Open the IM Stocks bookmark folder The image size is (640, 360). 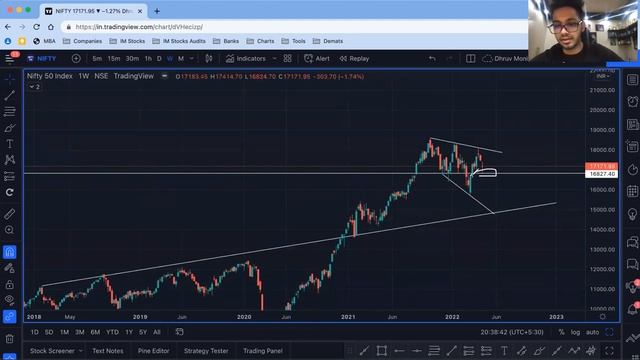(x=127, y=41)
